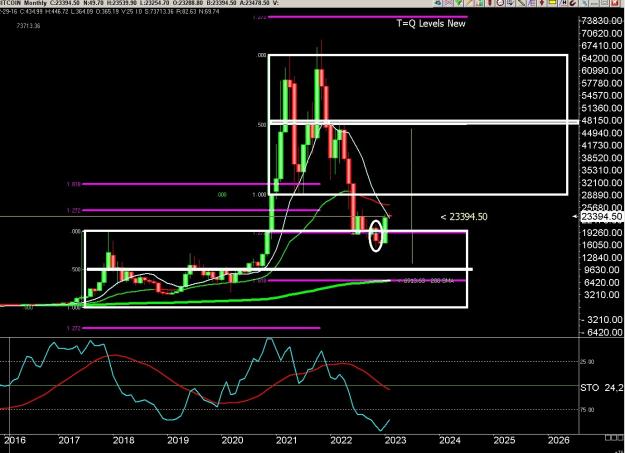This screenshot has width=625, height=453.
Task: Click the 2024 label on time axis
Action: pos(450,440)
